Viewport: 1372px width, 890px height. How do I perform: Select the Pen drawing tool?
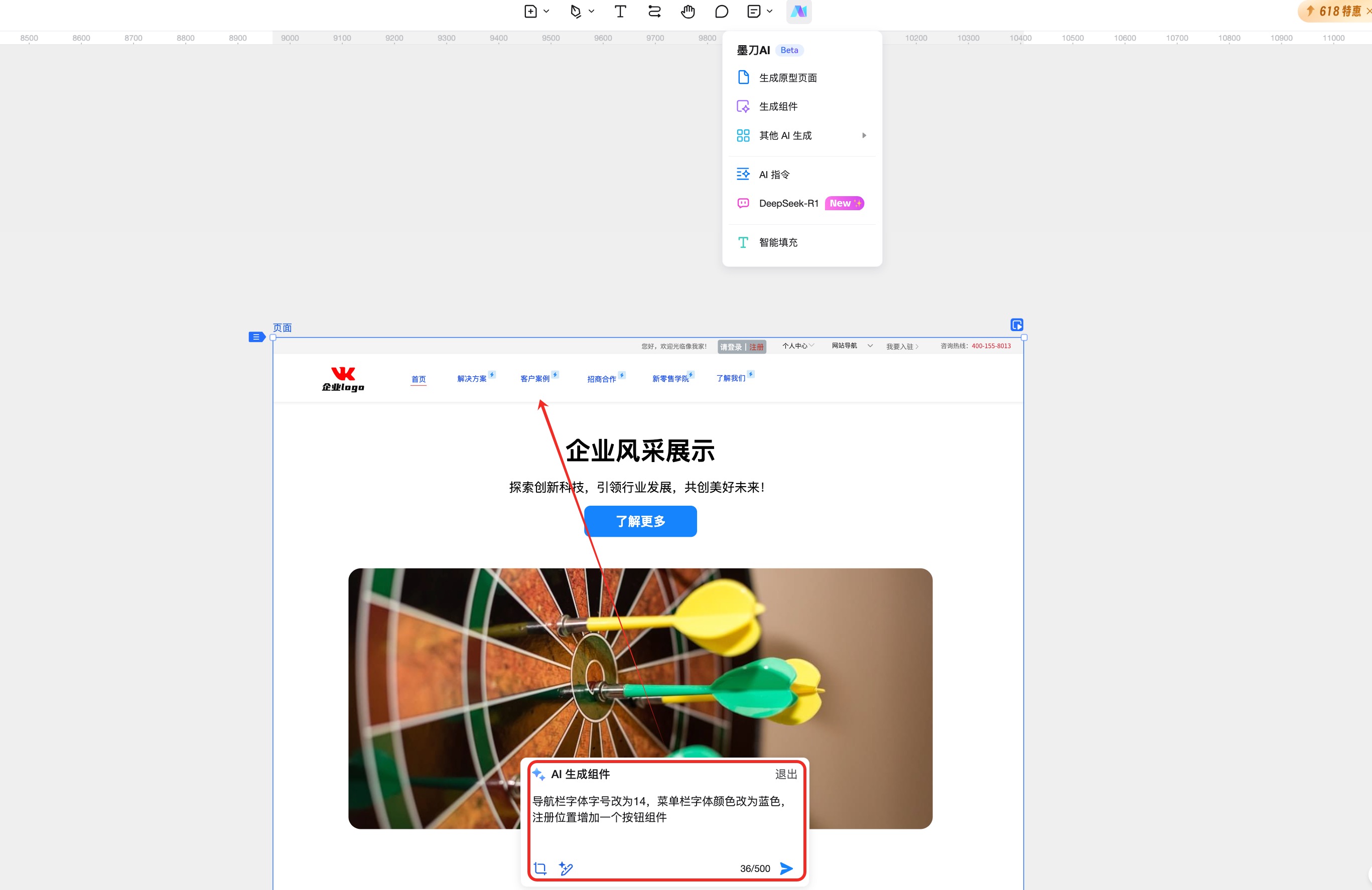point(575,12)
